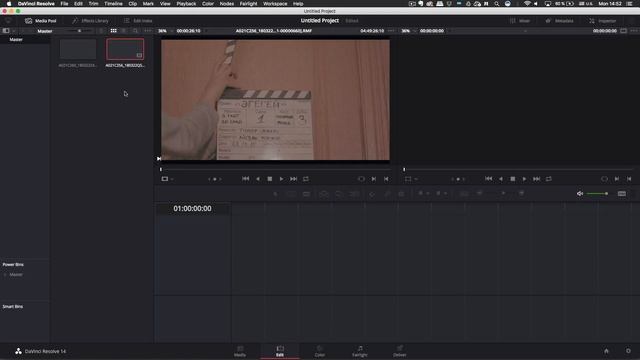Mark out point in timeline viewer
The image size is (640, 360).
coord(629,179)
